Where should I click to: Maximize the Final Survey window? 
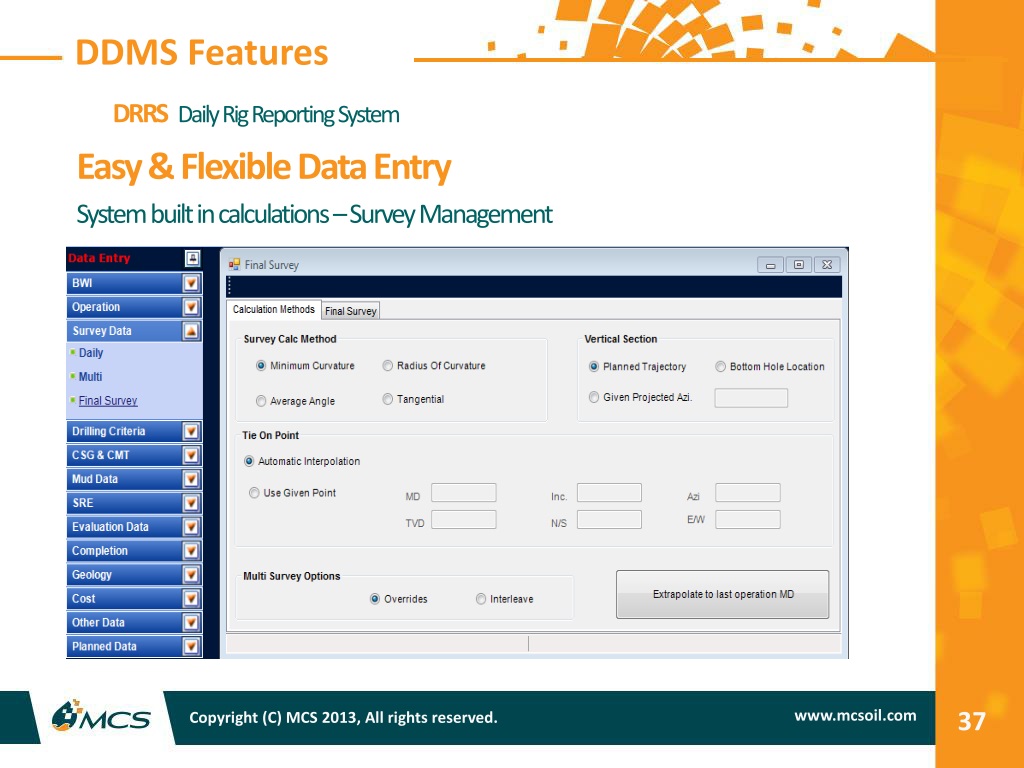[x=798, y=264]
